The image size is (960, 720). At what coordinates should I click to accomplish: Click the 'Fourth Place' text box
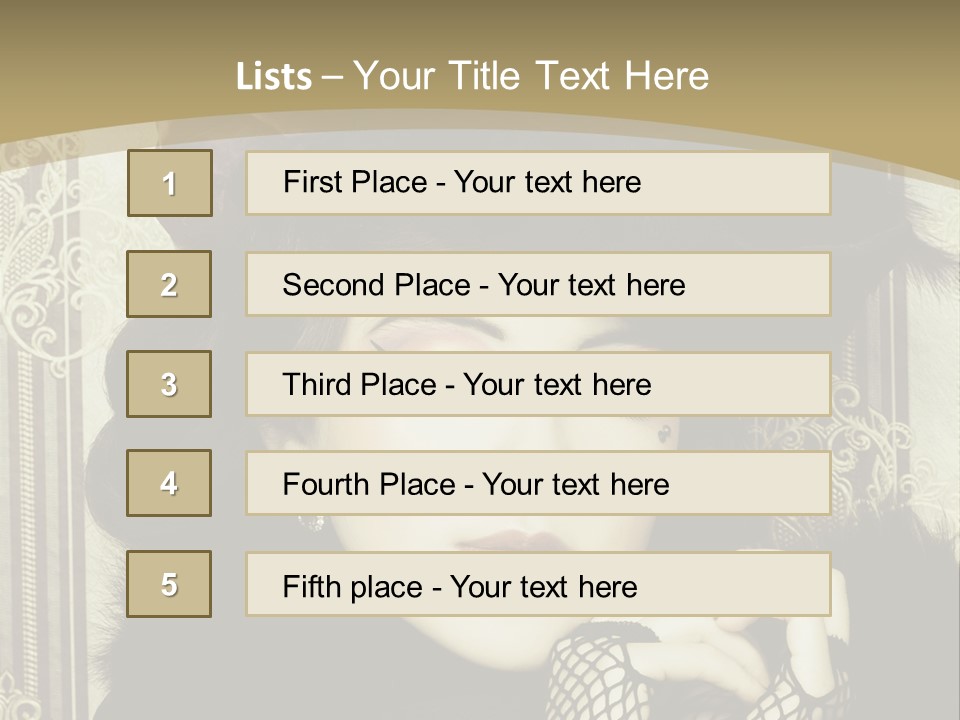pos(538,484)
